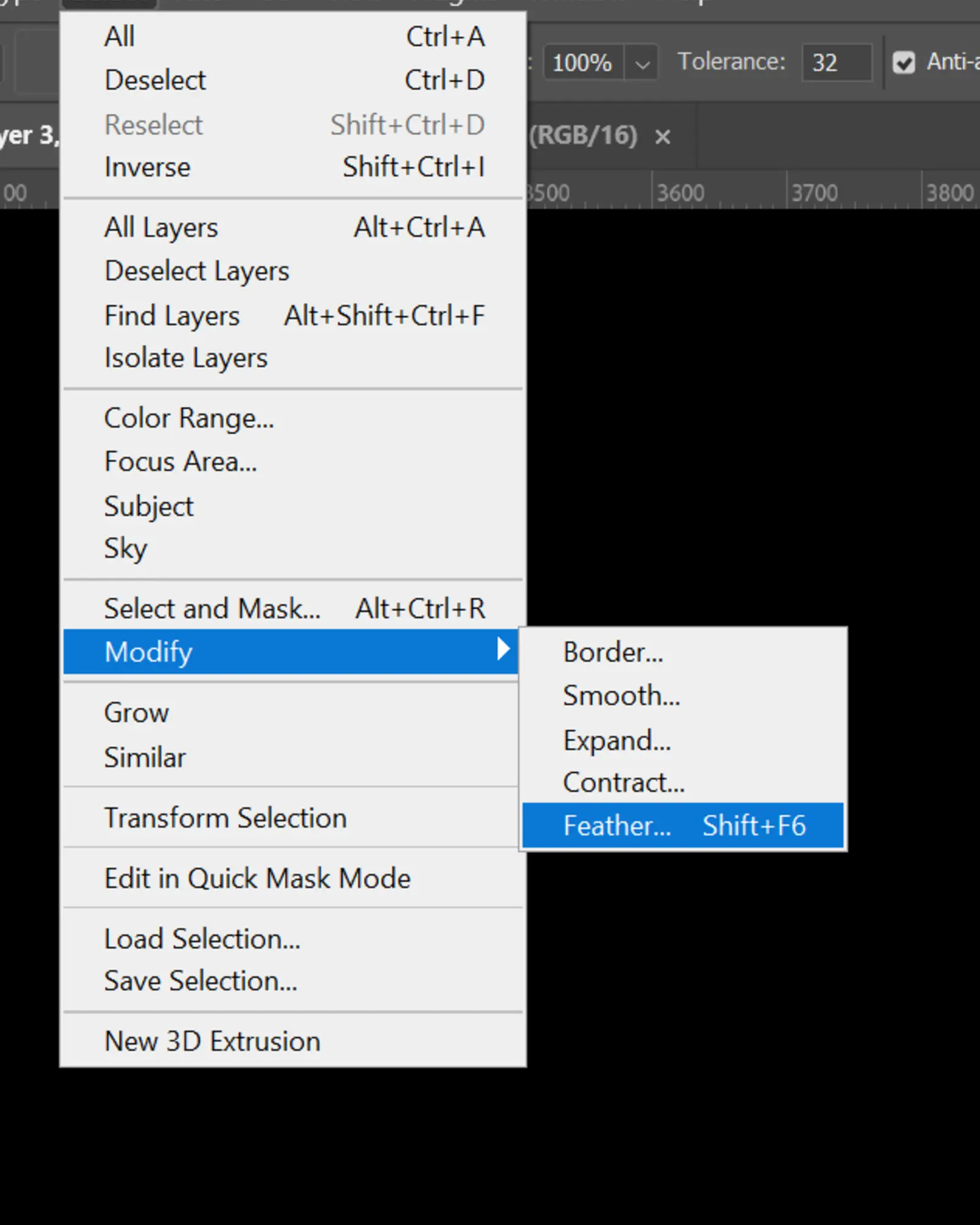Open Find Layers
Screen dimensions: 980x1225
[172, 315]
